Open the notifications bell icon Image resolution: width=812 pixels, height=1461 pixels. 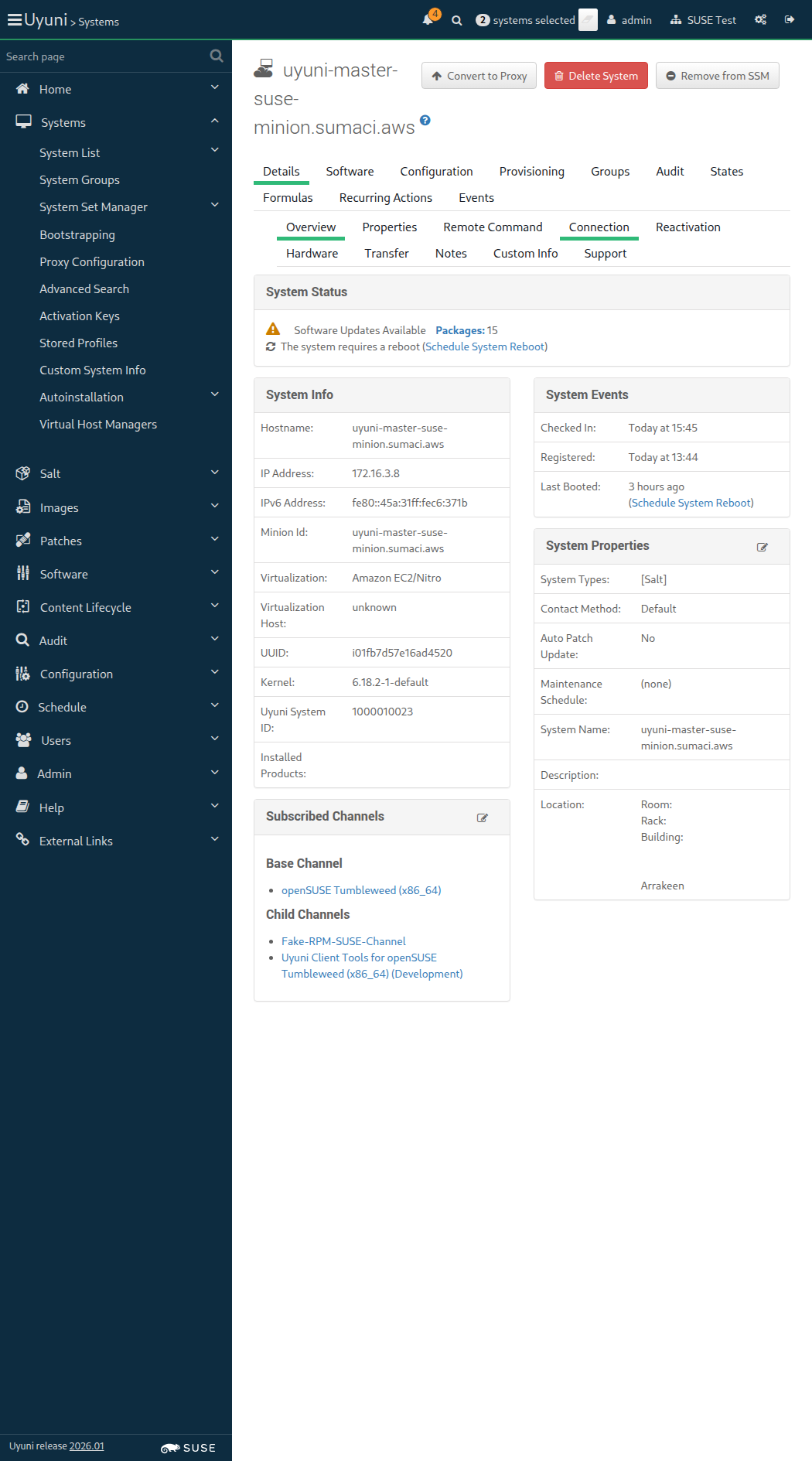428,20
